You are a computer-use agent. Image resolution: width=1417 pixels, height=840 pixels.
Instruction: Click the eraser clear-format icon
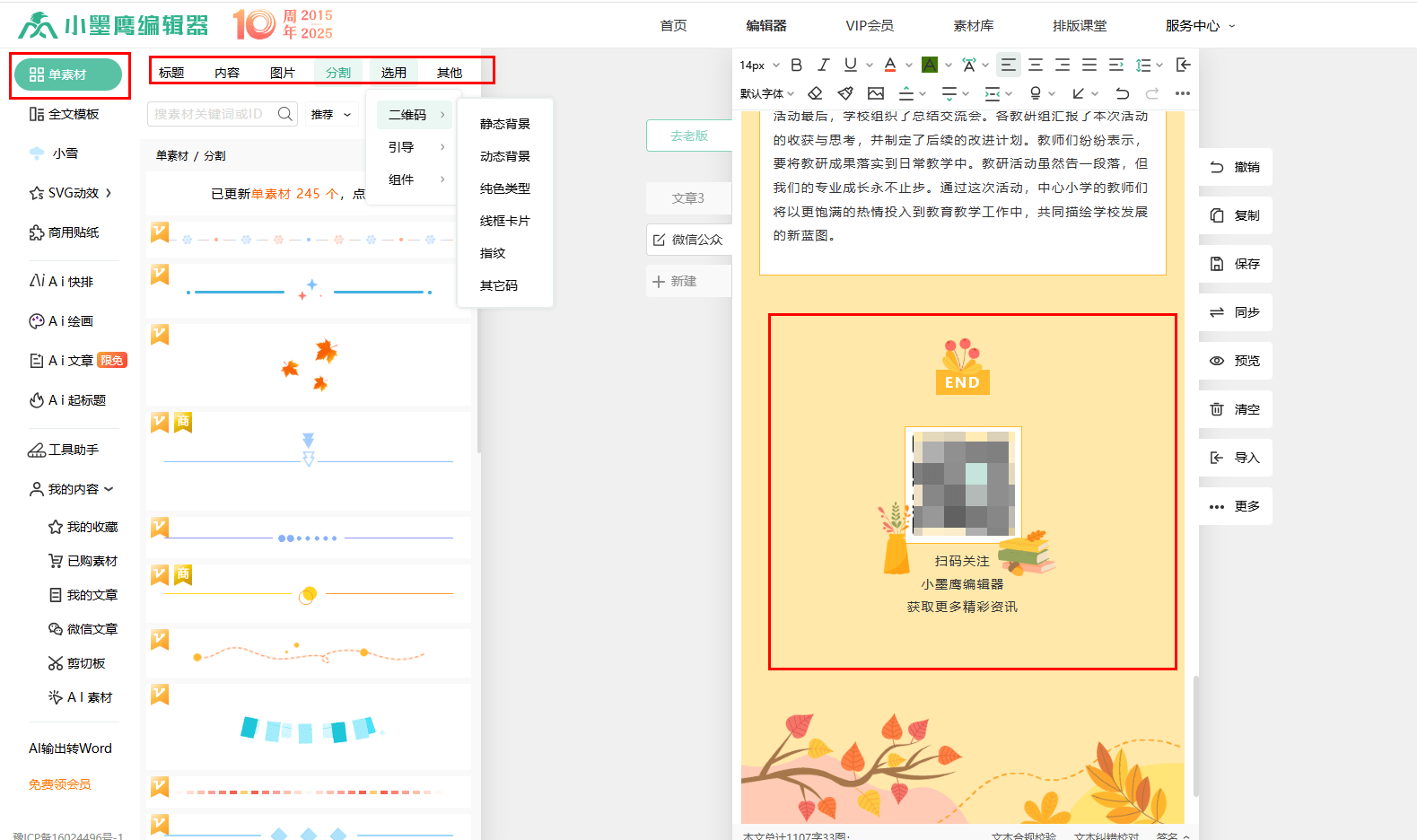click(815, 93)
